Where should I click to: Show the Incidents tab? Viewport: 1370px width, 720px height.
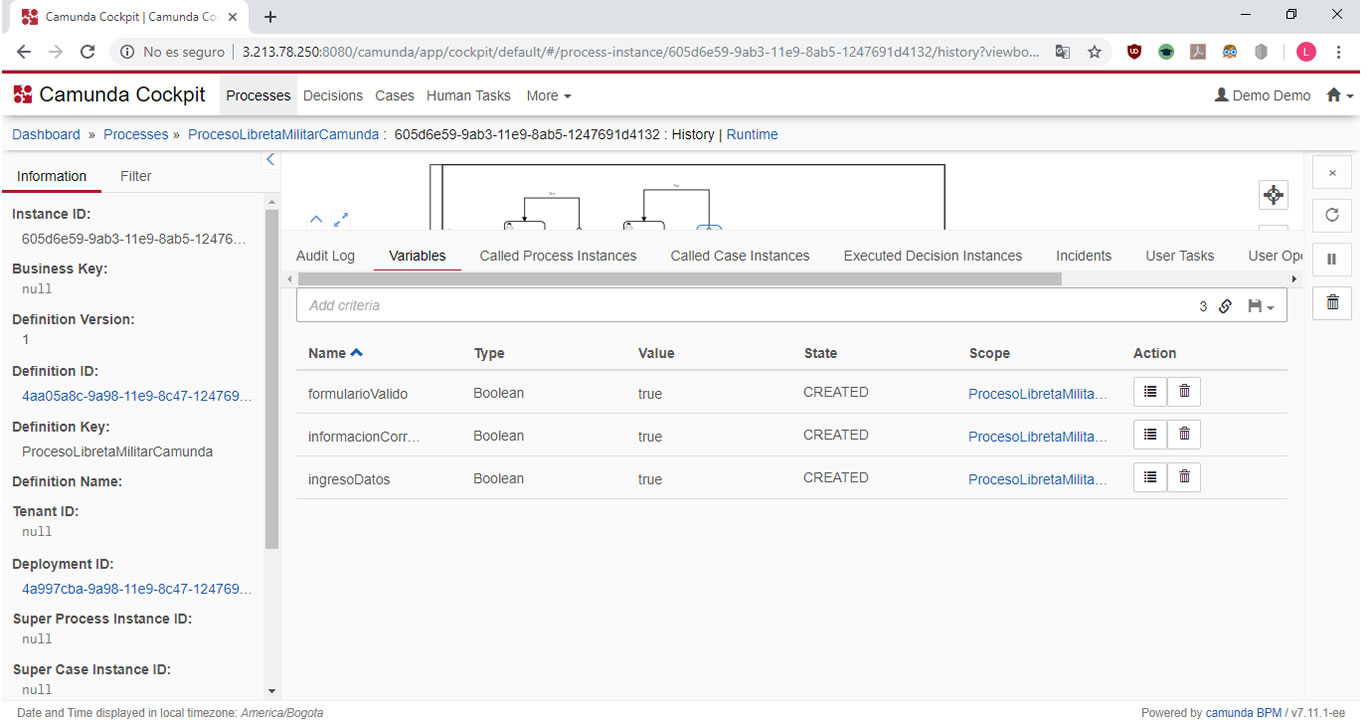click(1084, 256)
